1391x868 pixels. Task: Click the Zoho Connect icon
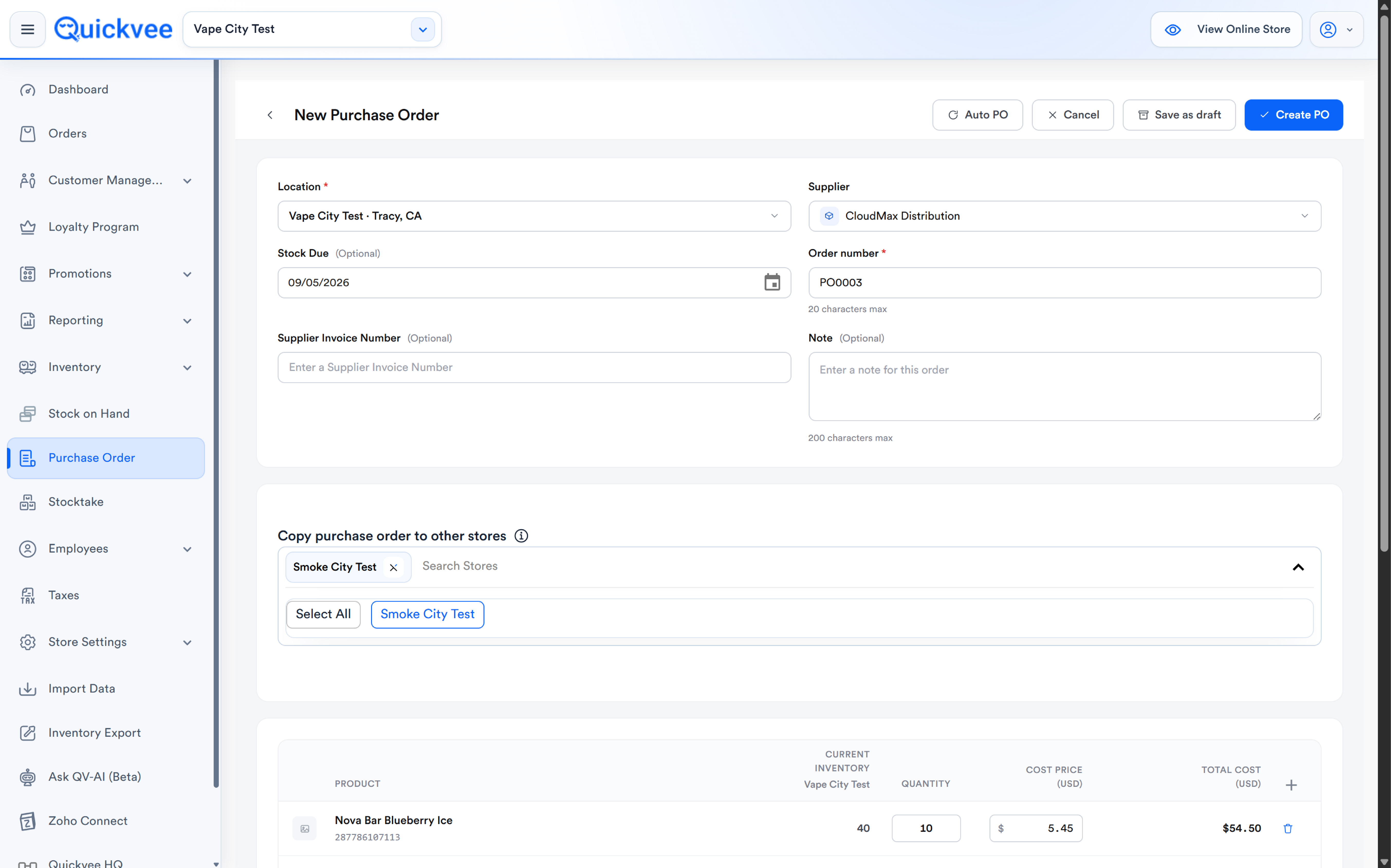tap(27, 822)
